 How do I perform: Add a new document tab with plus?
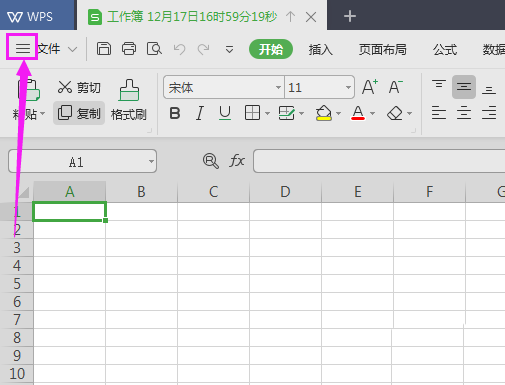pos(350,16)
